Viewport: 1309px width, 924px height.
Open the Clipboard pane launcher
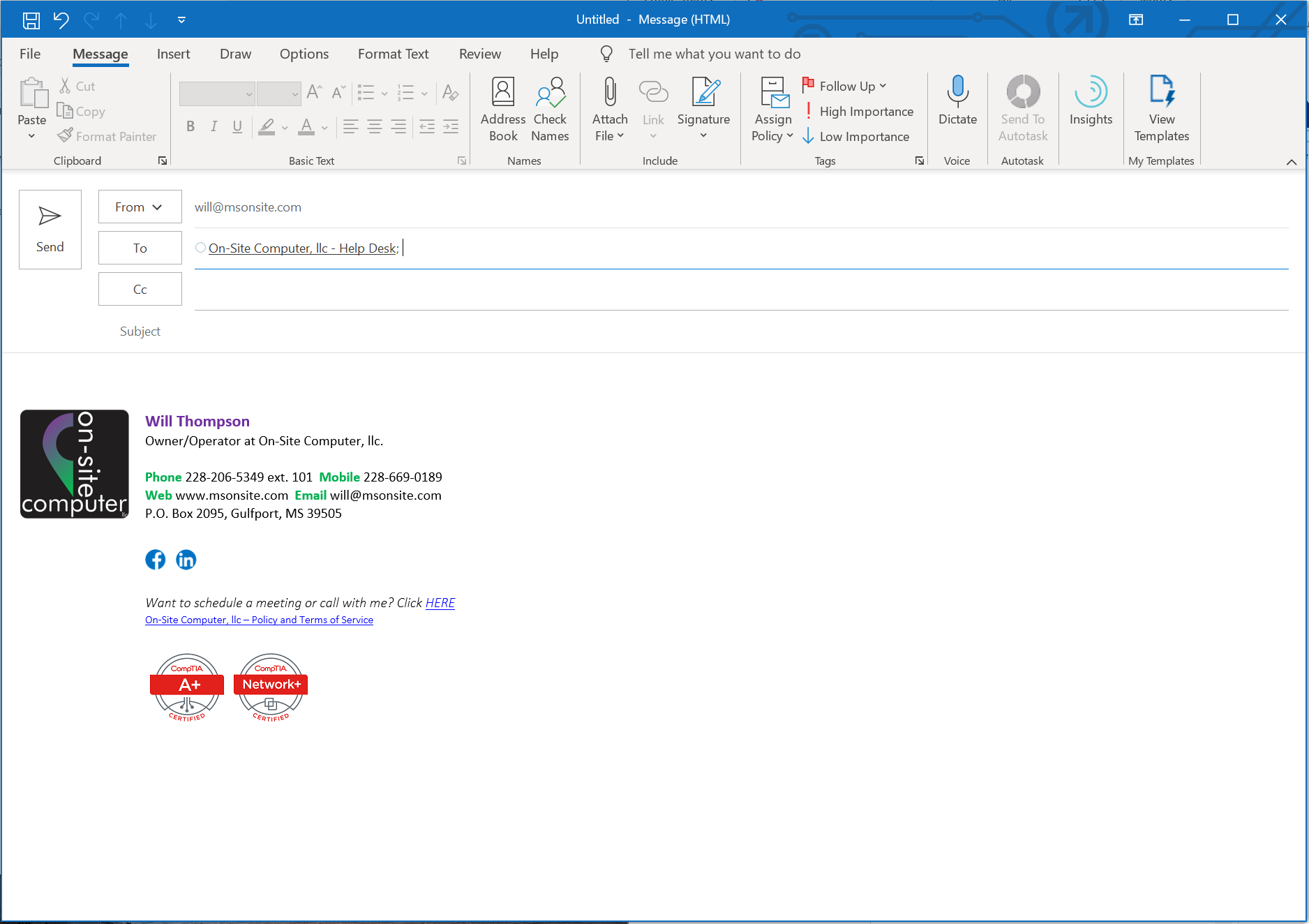[x=163, y=161]
